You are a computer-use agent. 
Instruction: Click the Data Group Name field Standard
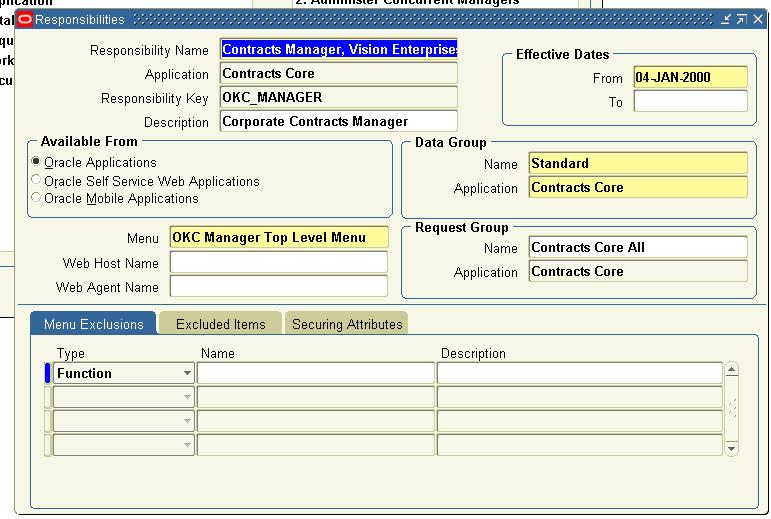coord(638,163)
